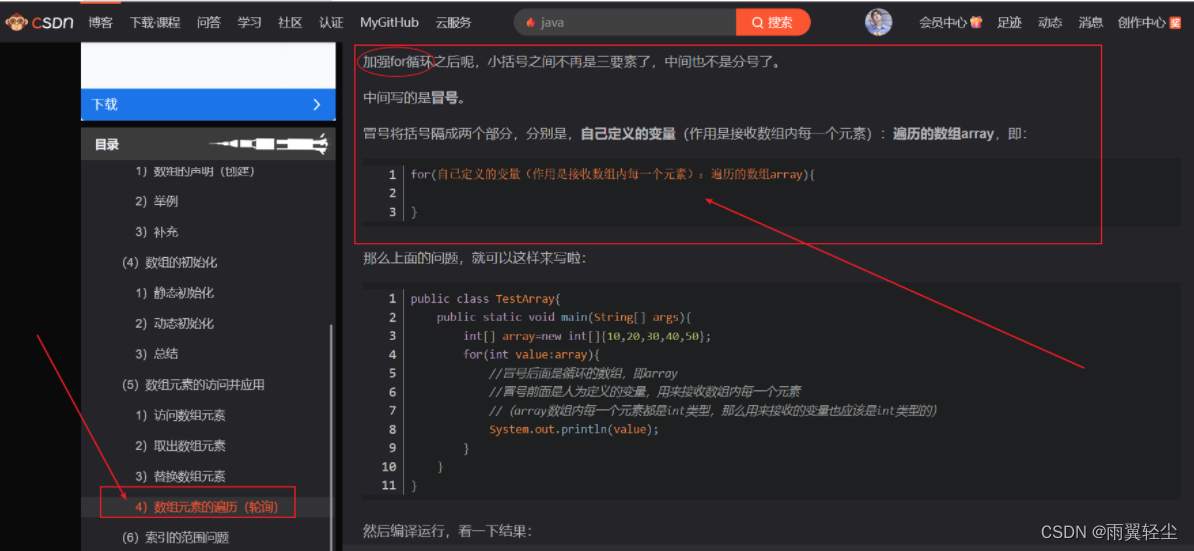Focus the java search input field
The width and height of the screenshot is (1194, 551).
pos(625,22)
